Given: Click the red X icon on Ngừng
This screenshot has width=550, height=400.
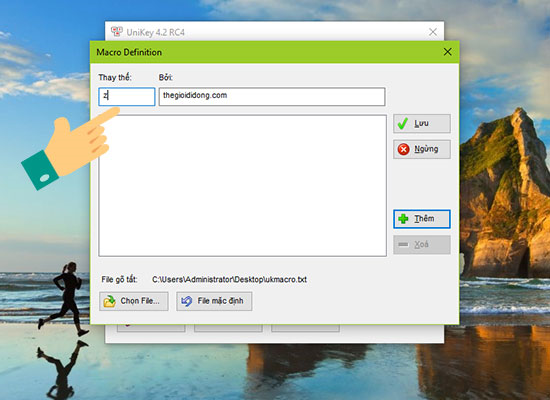Looking at the screenshot, I should click(x=403, y=149).
